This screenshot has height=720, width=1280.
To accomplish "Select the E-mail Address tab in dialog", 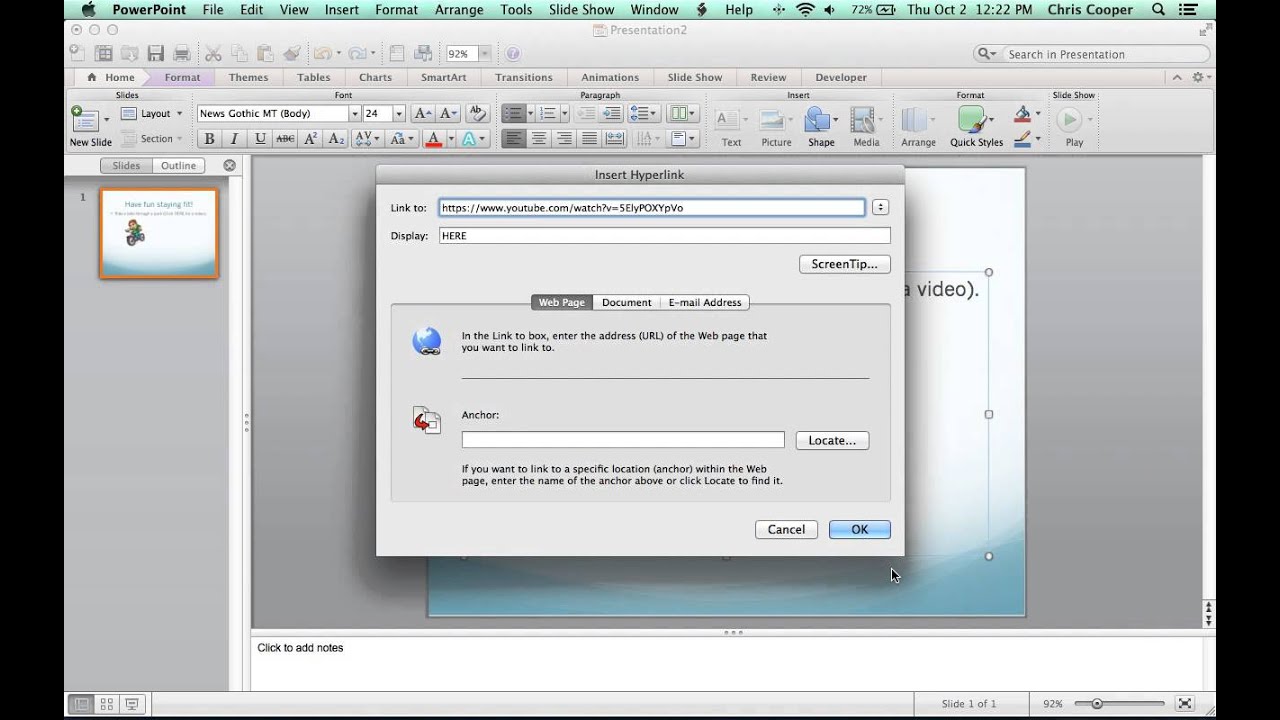I will pyautogui.click(x=705, y=302).
